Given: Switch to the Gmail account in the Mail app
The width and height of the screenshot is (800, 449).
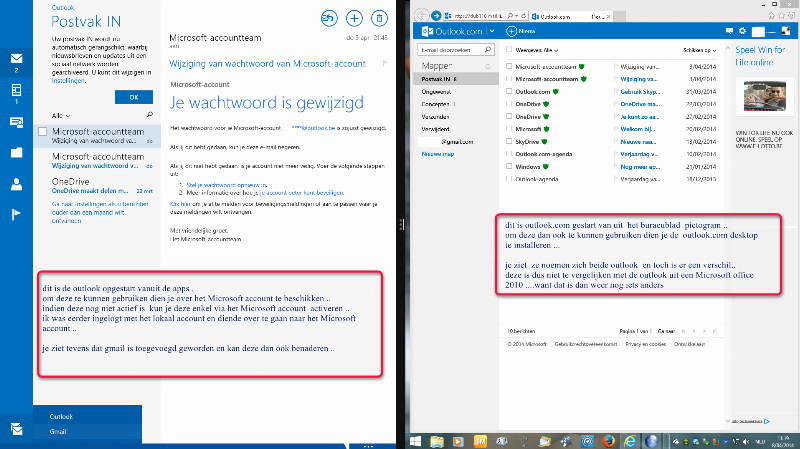Looking at the screenshot, I should (87, 431).
